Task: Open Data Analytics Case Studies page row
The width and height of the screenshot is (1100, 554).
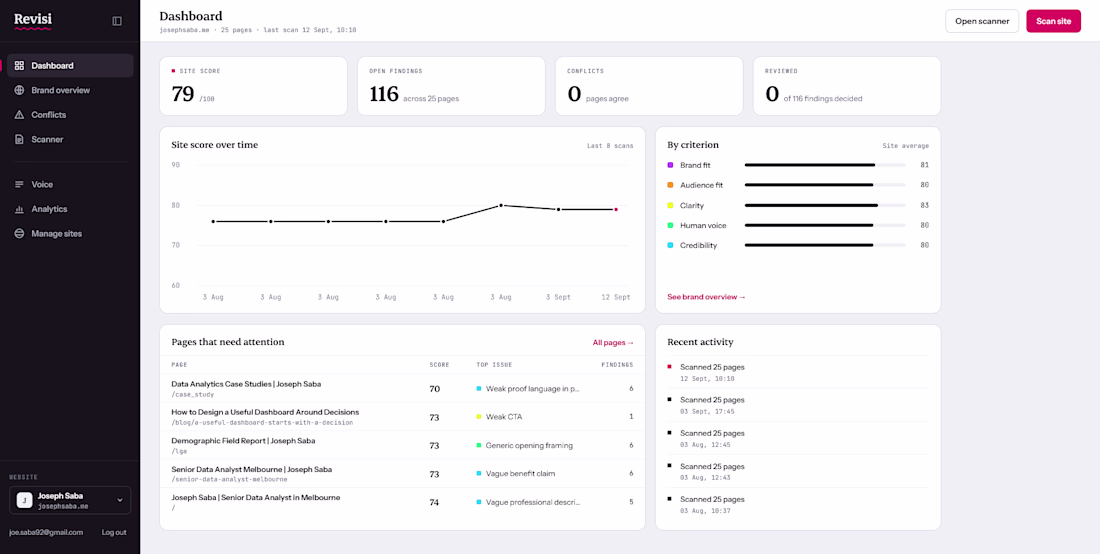Action: (x=402, y=389)
